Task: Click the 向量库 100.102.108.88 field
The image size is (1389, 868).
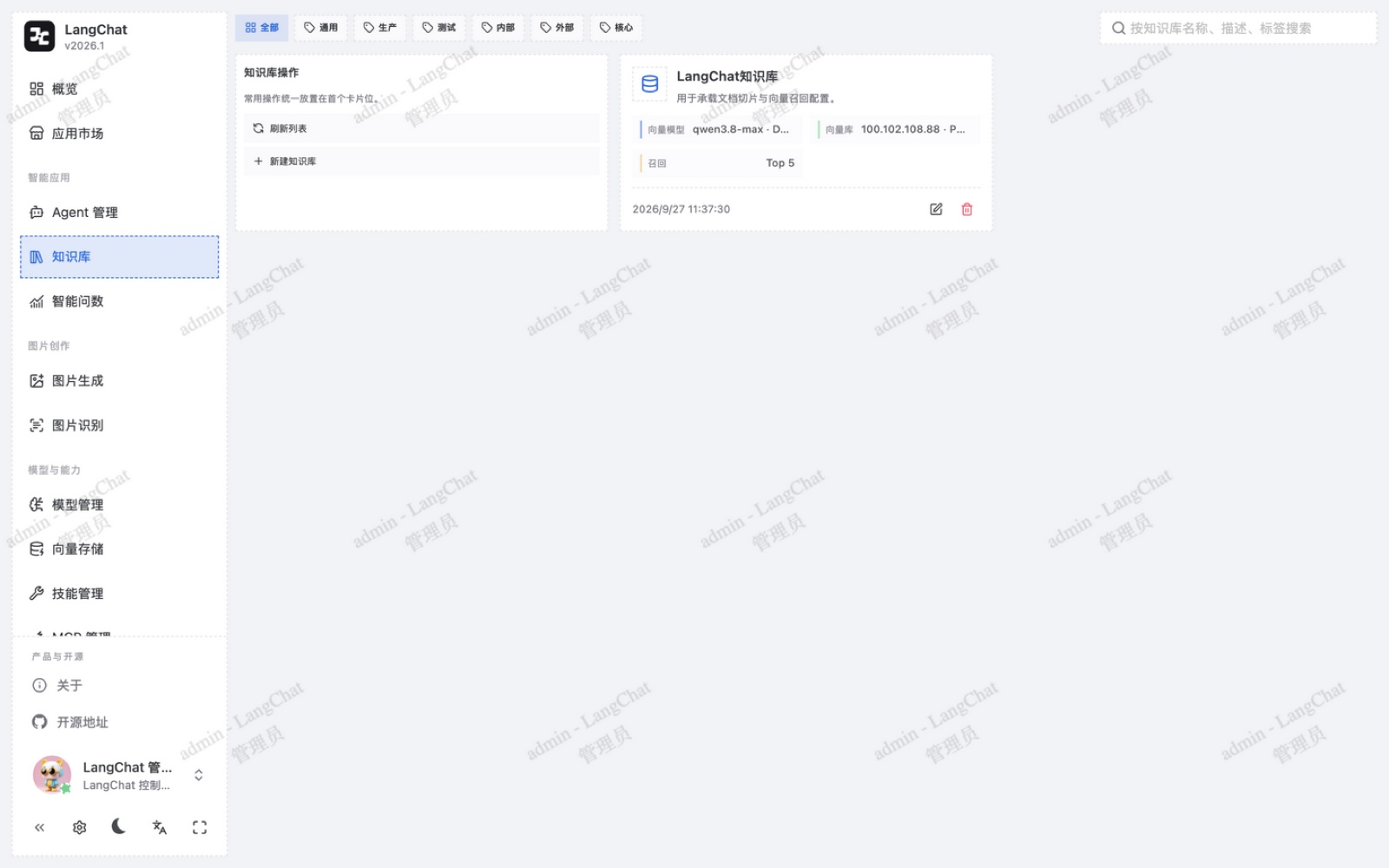Action: (x=898, y=129)
